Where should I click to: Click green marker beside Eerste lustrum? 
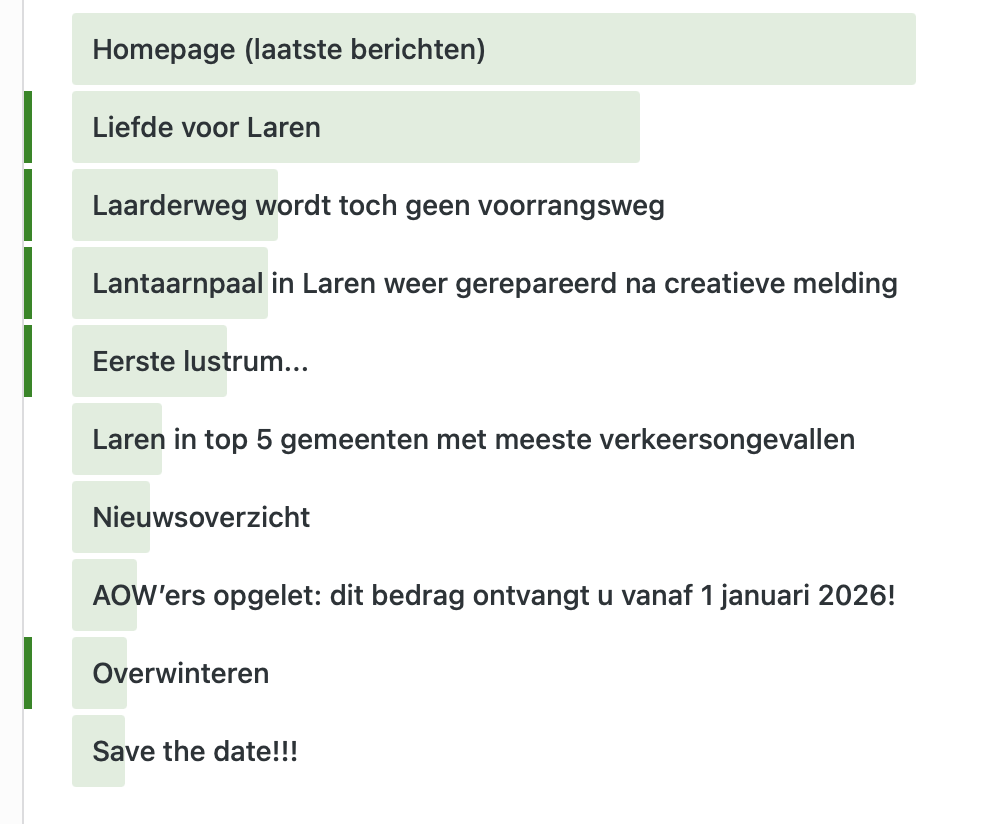28,361
